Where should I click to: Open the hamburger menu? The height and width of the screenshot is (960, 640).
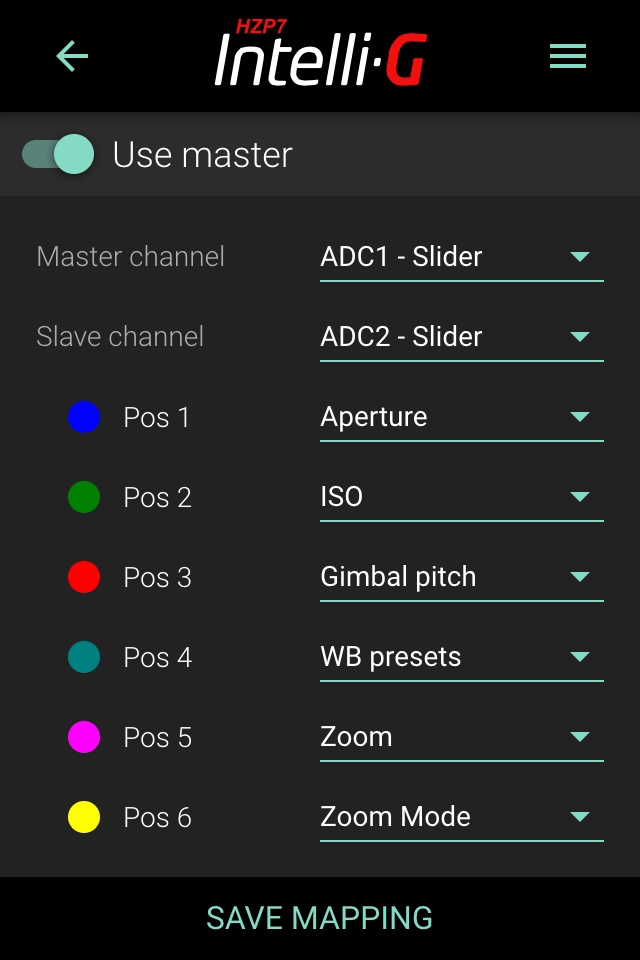567,57
